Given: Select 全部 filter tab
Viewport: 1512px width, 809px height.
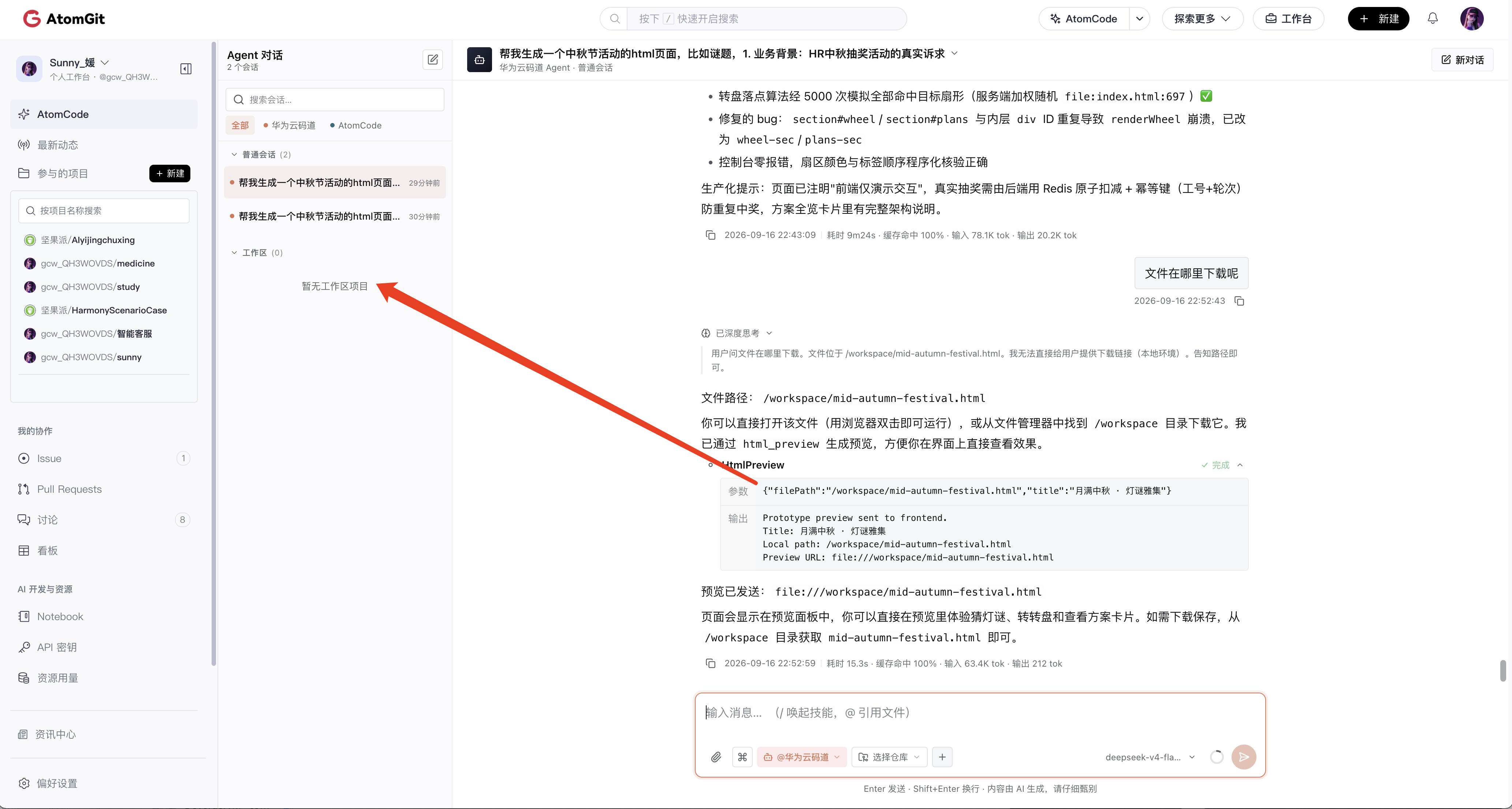Looking at the screenshot, I should click(239, 125).
